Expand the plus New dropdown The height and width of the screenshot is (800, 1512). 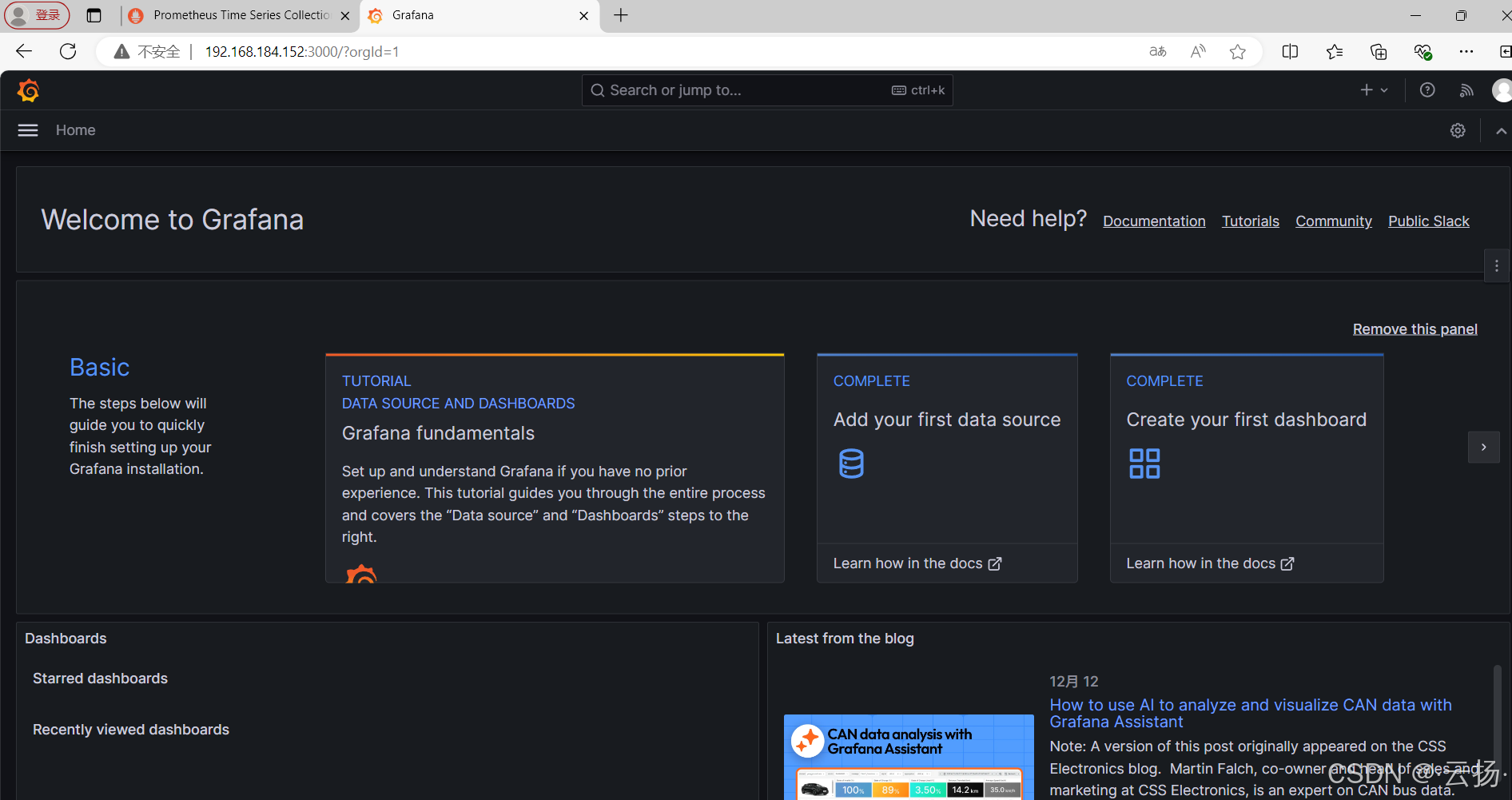tap(1374, 90)
